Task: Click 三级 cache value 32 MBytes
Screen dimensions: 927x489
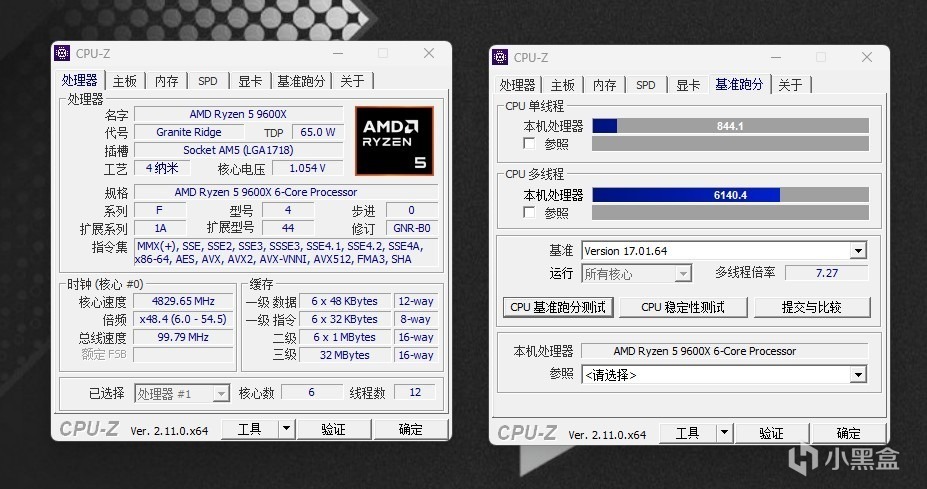Action: pyautogui.click(x=345, y=355)
